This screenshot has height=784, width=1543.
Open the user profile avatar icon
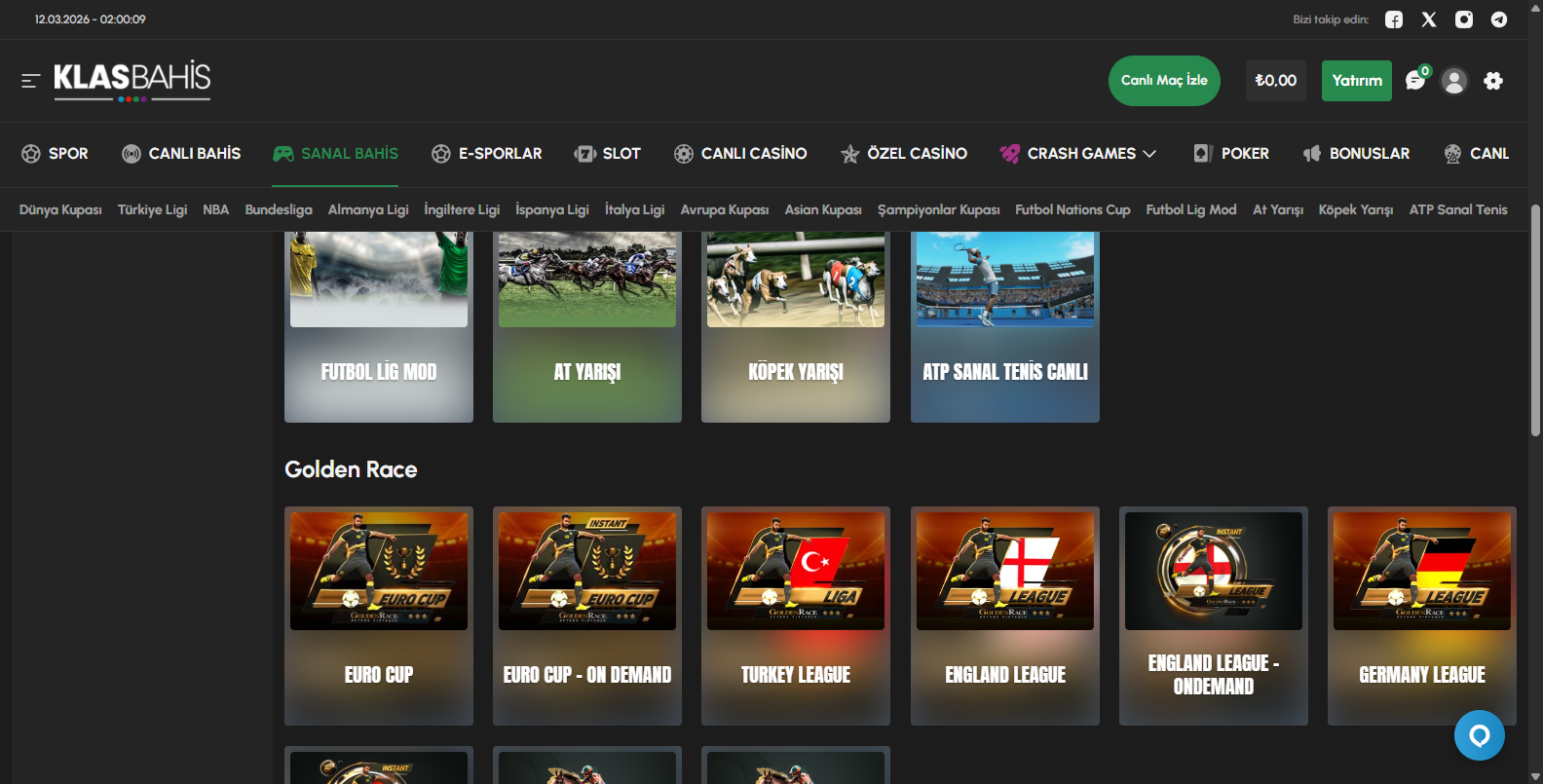click(1454, 81)
